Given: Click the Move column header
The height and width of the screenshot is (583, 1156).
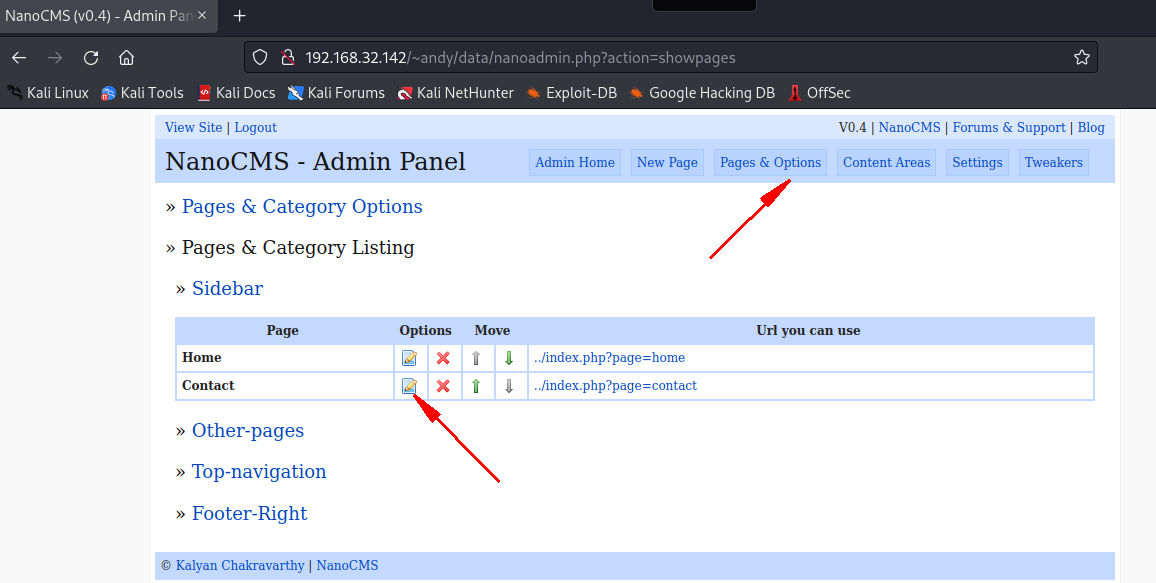Looking at the screenshot, I should [x=492, y=330].
